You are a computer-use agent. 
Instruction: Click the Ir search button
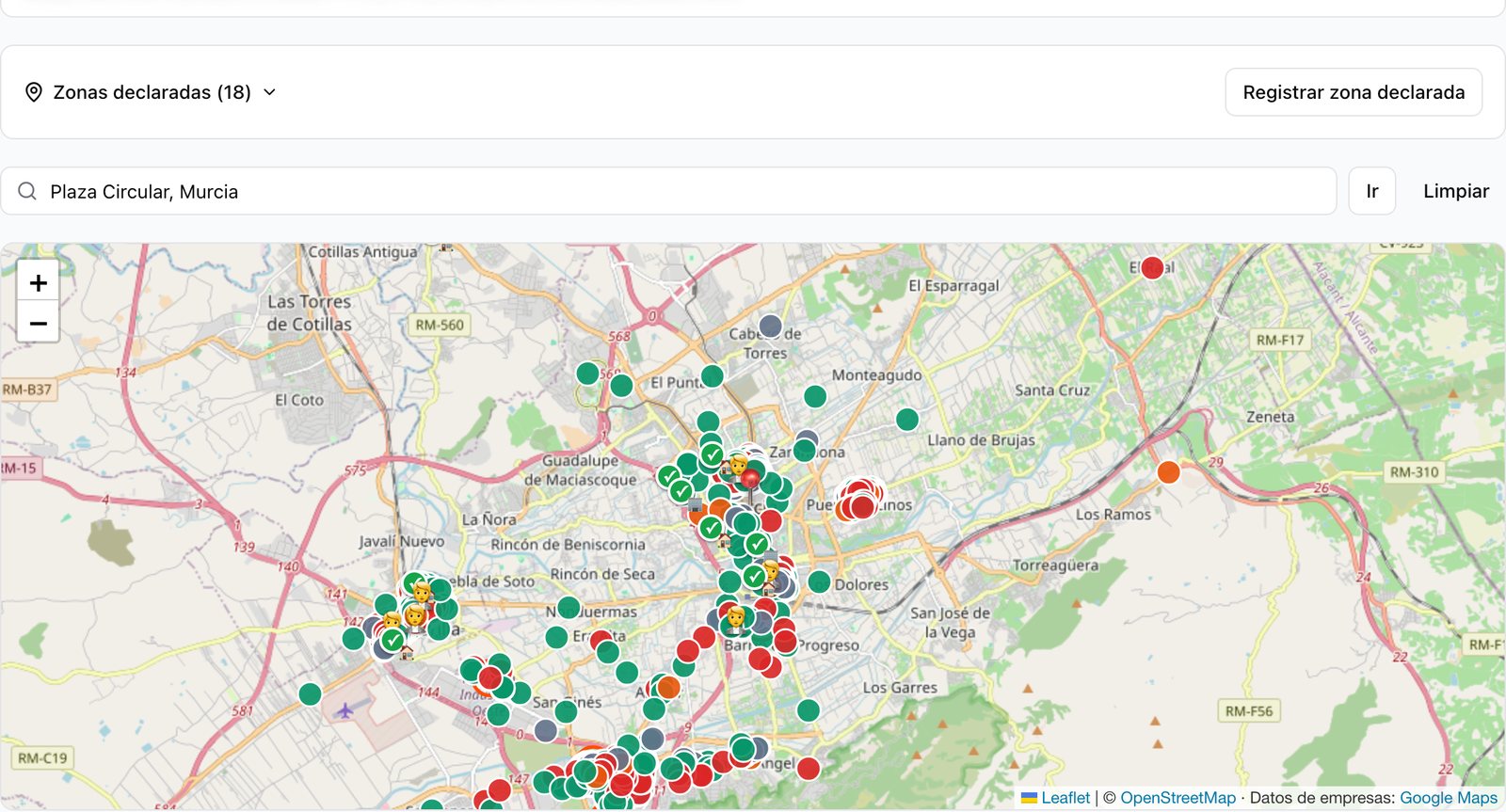pos(1372,191)
